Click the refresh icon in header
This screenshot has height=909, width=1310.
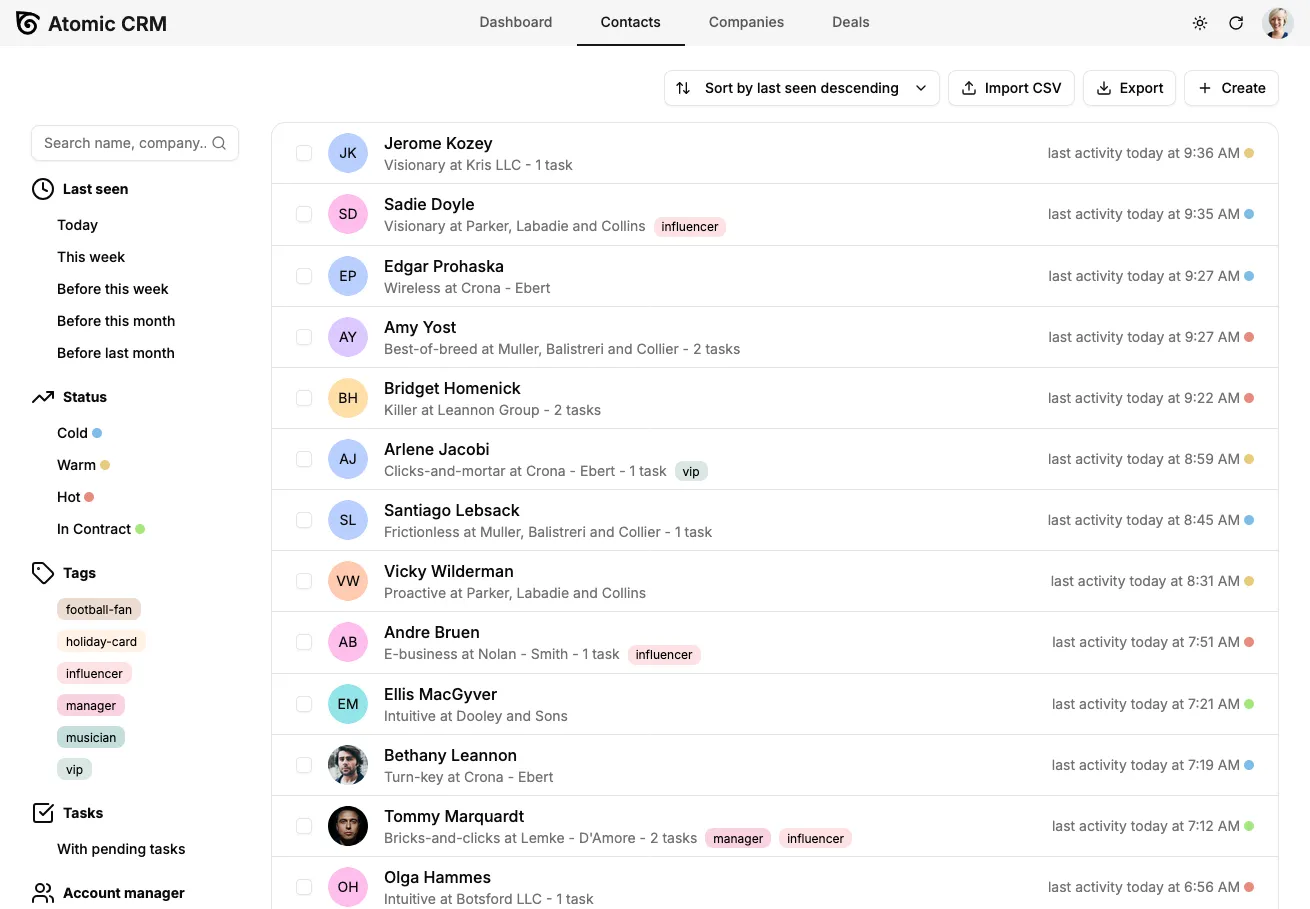[x=1236, y=23]
